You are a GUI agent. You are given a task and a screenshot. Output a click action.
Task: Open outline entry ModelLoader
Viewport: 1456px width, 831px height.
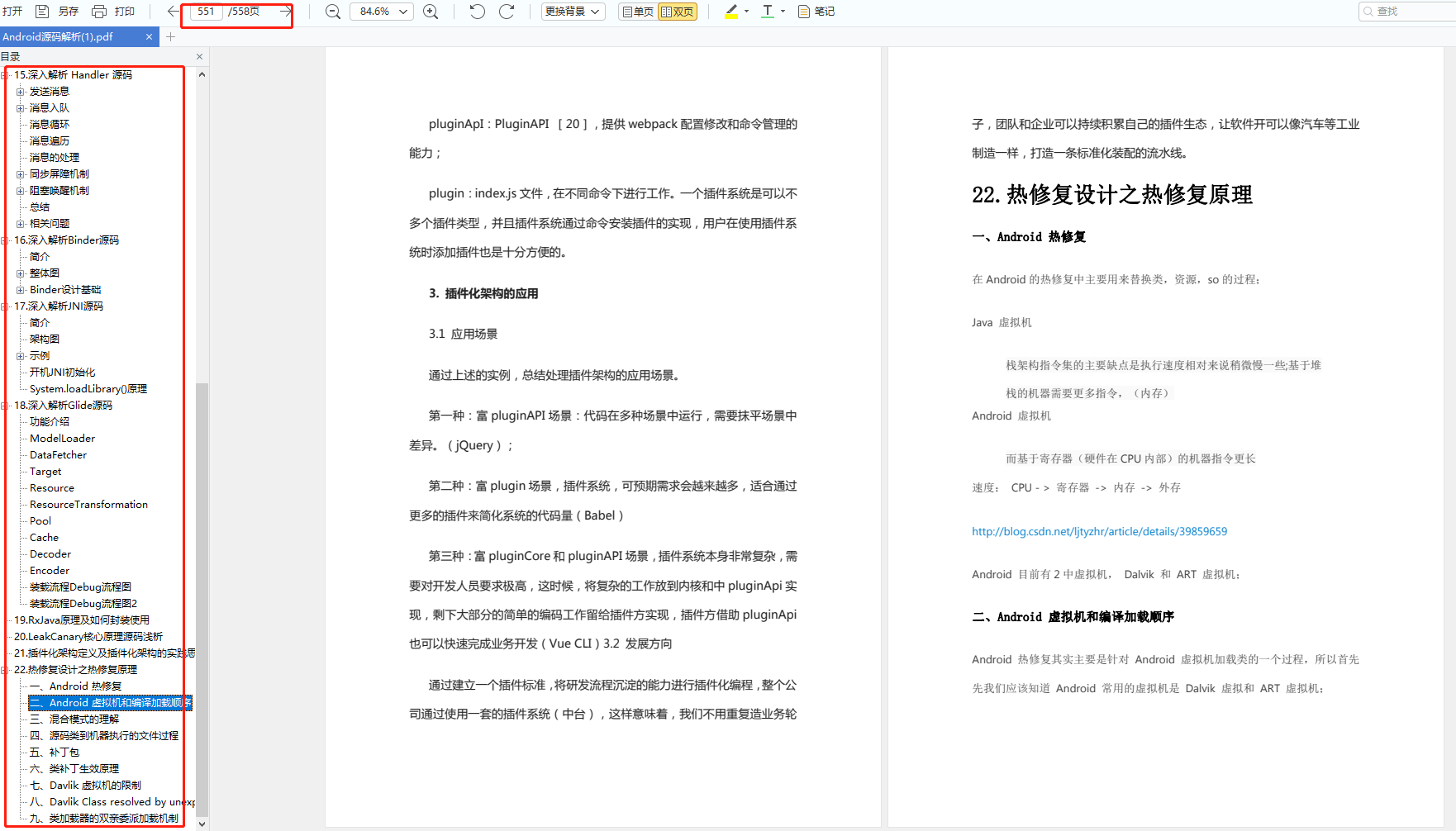(x=62, y=439)
